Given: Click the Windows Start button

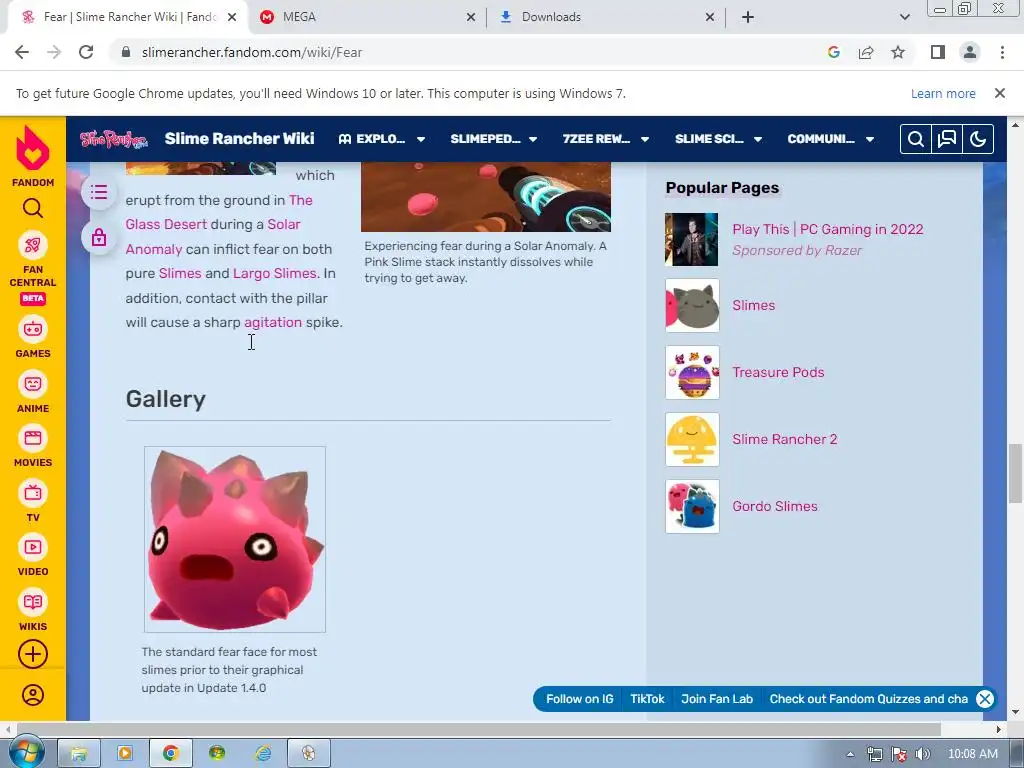Looking at the screenshot, I should point(27,754).
